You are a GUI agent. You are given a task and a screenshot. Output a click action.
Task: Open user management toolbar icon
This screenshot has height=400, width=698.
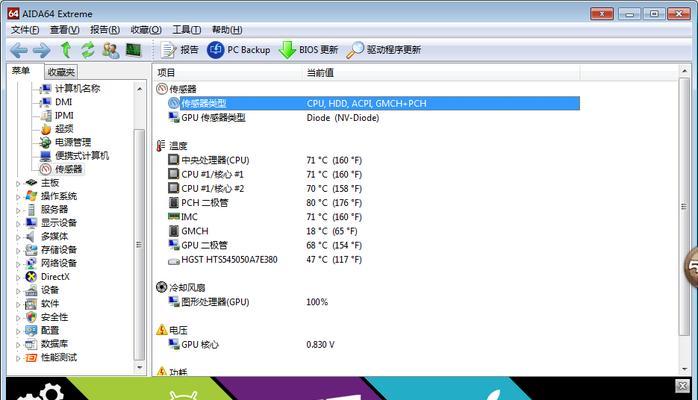click(x=110, y=50)
